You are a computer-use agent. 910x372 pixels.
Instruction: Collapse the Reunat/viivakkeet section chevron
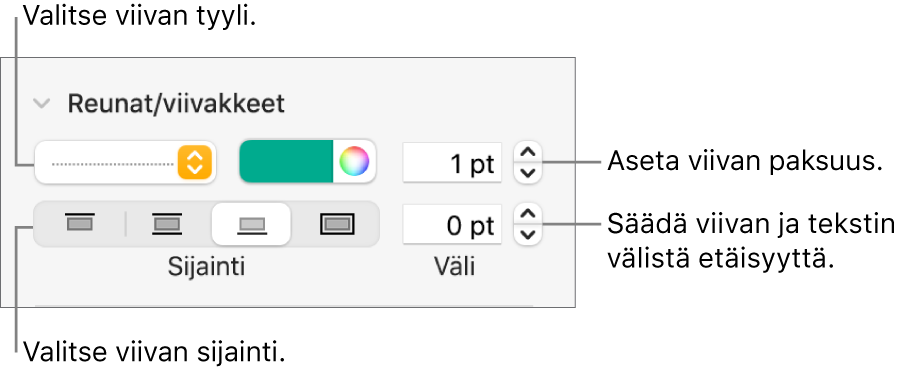pyautogui.click(x=42, y=104)
